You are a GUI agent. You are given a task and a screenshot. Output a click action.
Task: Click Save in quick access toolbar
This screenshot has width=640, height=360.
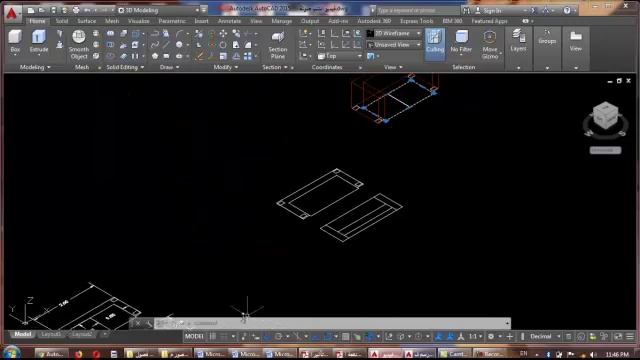tap(53, 10)
